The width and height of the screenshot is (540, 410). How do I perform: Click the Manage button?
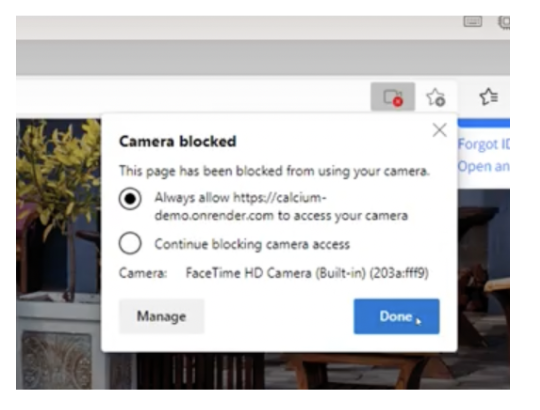coord(162,316)
